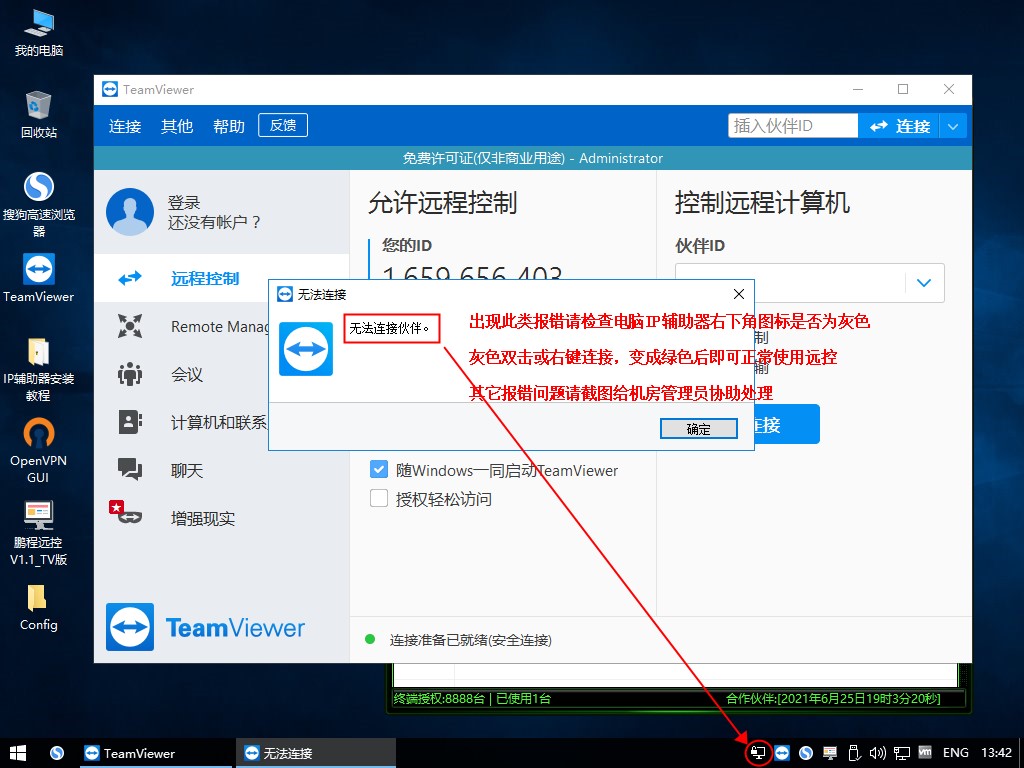1024x768 pixels.
Task: Click the TeamViewer logo at sidebar bottom
Action: click(x=205, y=627)
